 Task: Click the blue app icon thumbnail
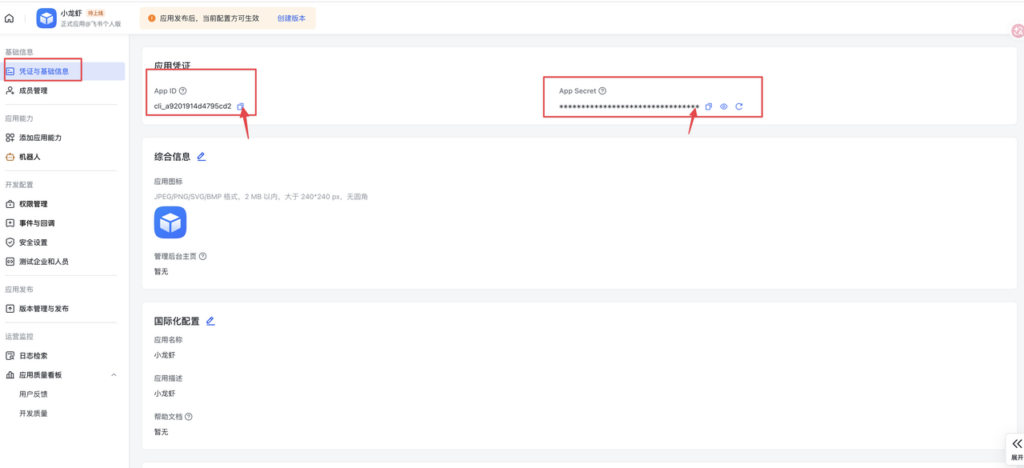click(170, 222)
